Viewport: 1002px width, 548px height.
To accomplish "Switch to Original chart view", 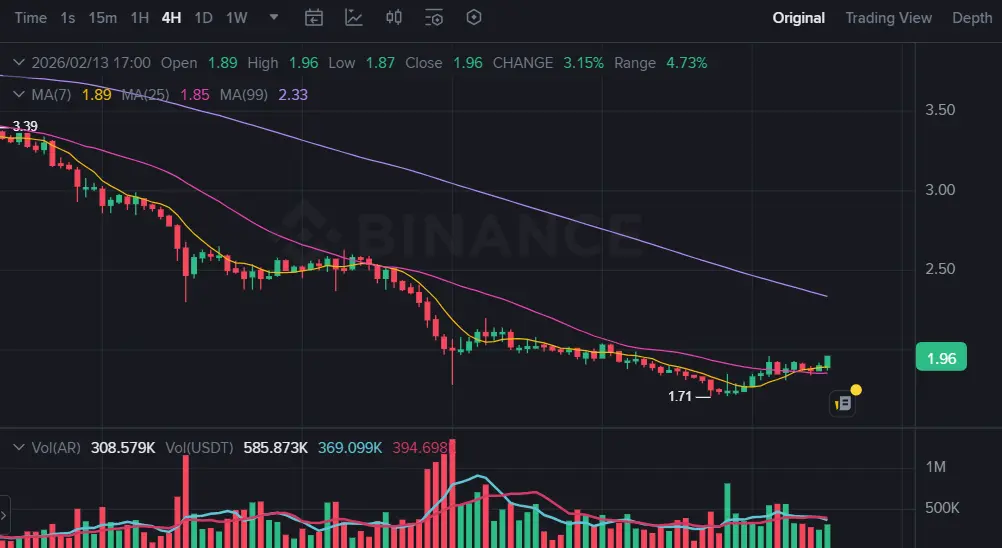I will [798, 18].
